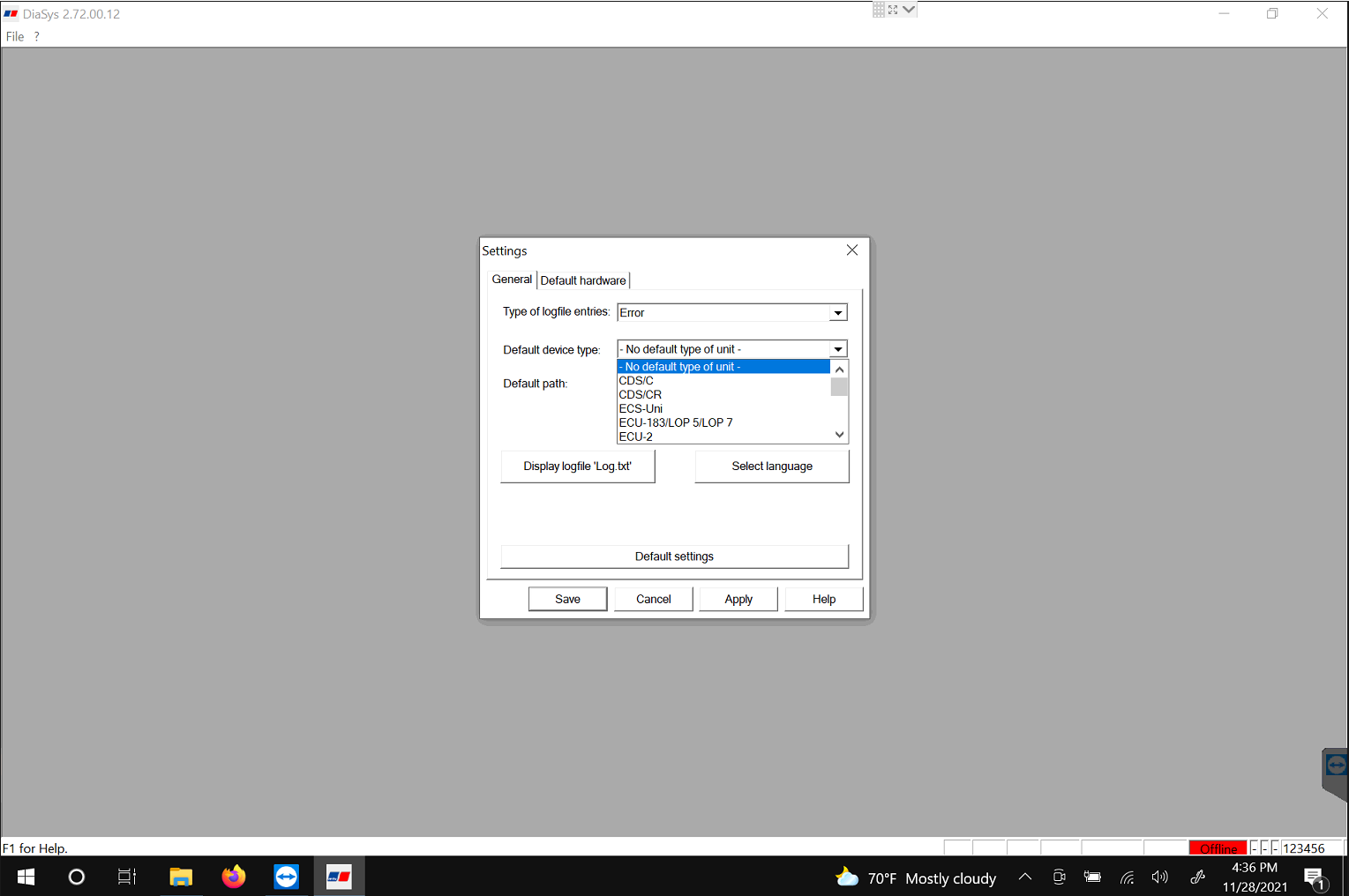Click the volume icon in system tray
The image size is (1349, 896).
(1159, 876)
